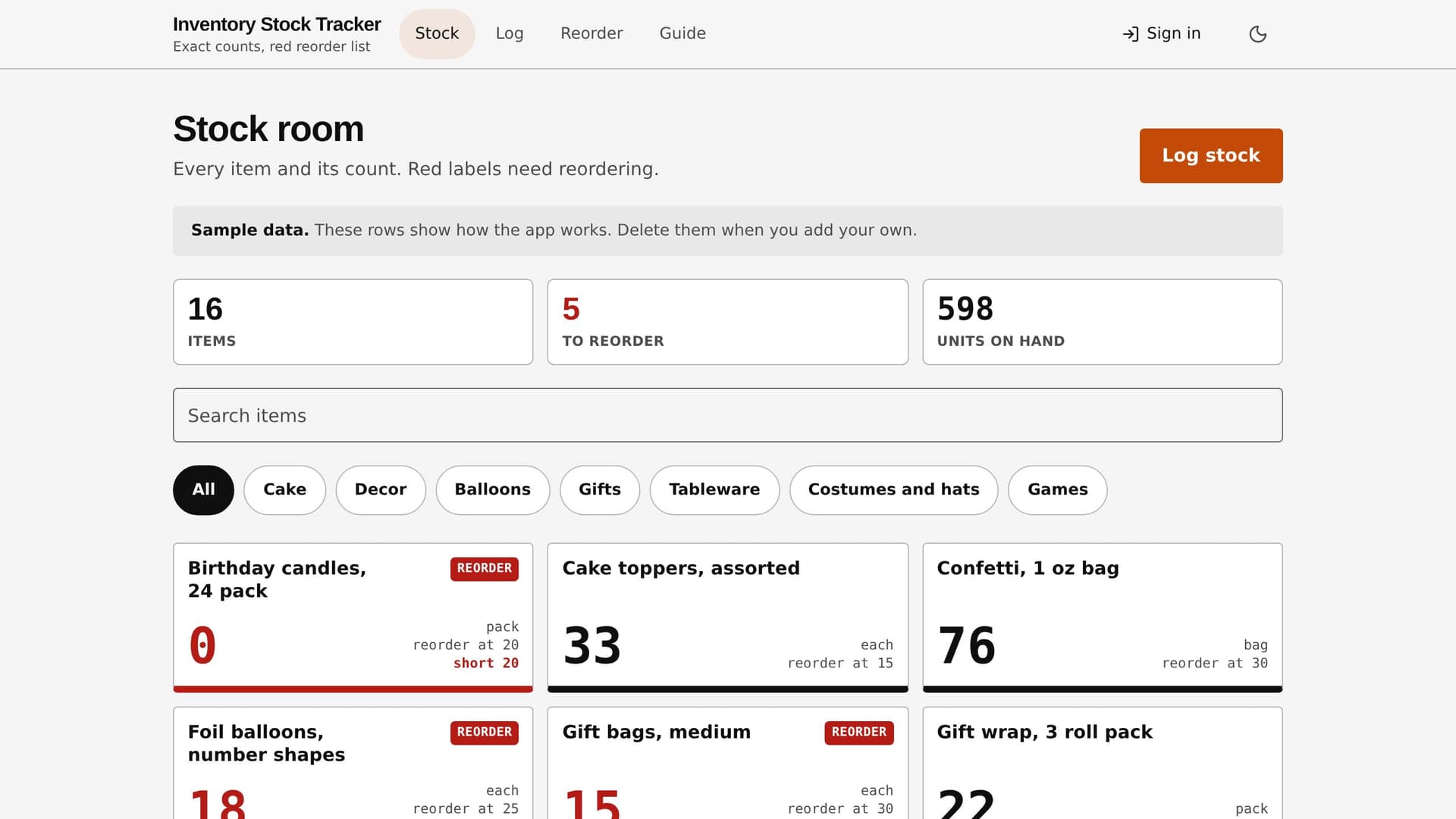The image size is (1456, 819).
Task: Click the Birthday candles count of 0
Action: (202, 646)
